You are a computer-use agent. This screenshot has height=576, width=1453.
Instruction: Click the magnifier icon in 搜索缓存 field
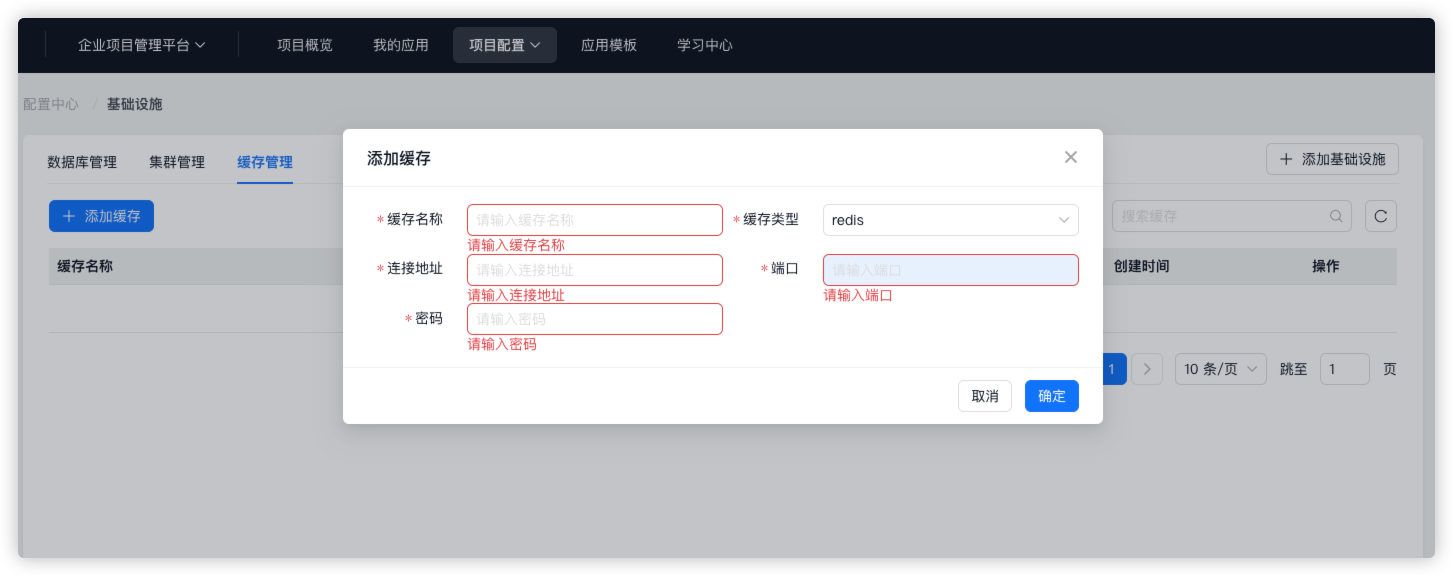click(x=1336, y=216)
